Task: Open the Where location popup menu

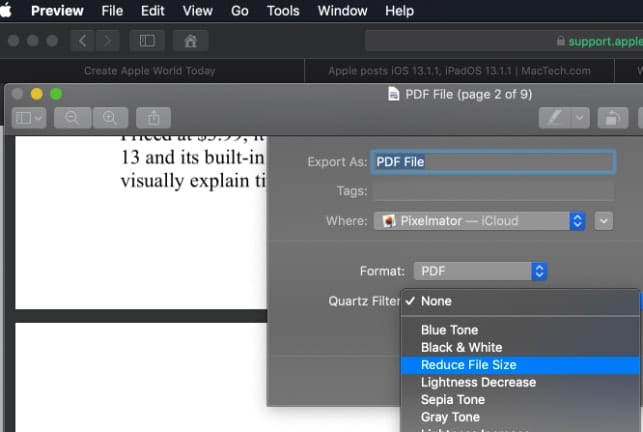Action: (479, 221)
